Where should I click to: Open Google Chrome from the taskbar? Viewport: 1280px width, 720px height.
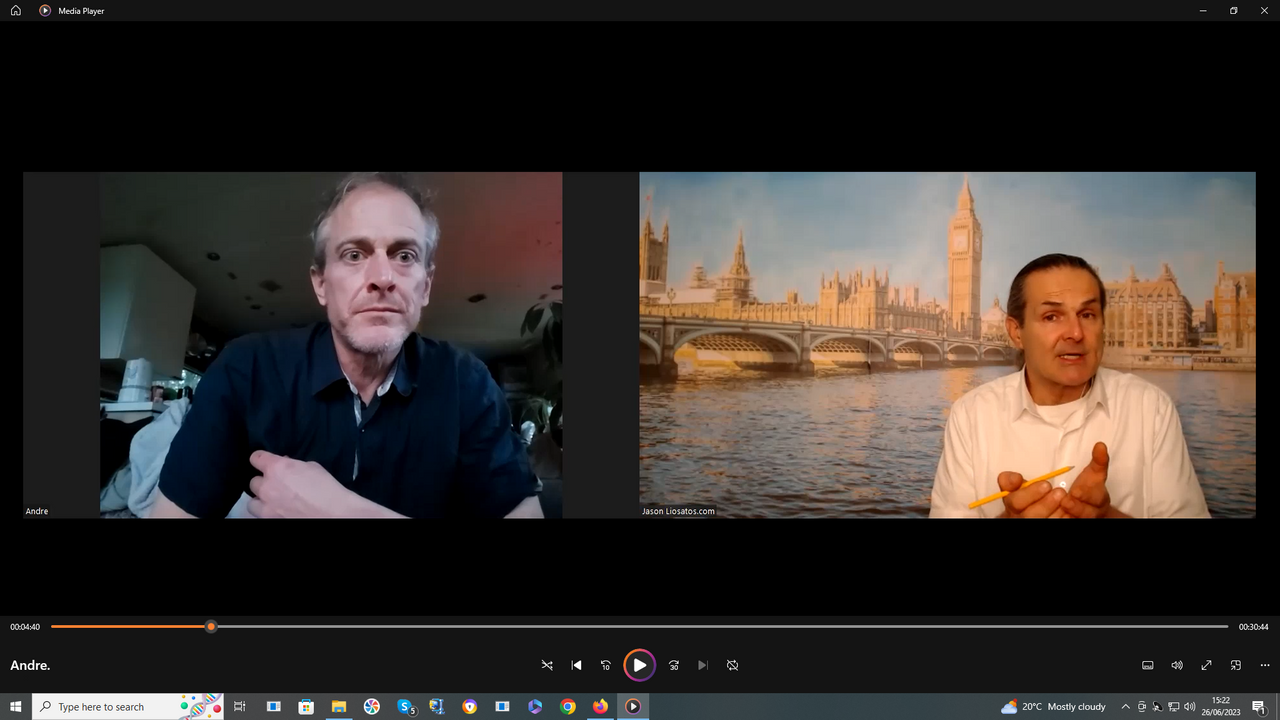(567, 707)
